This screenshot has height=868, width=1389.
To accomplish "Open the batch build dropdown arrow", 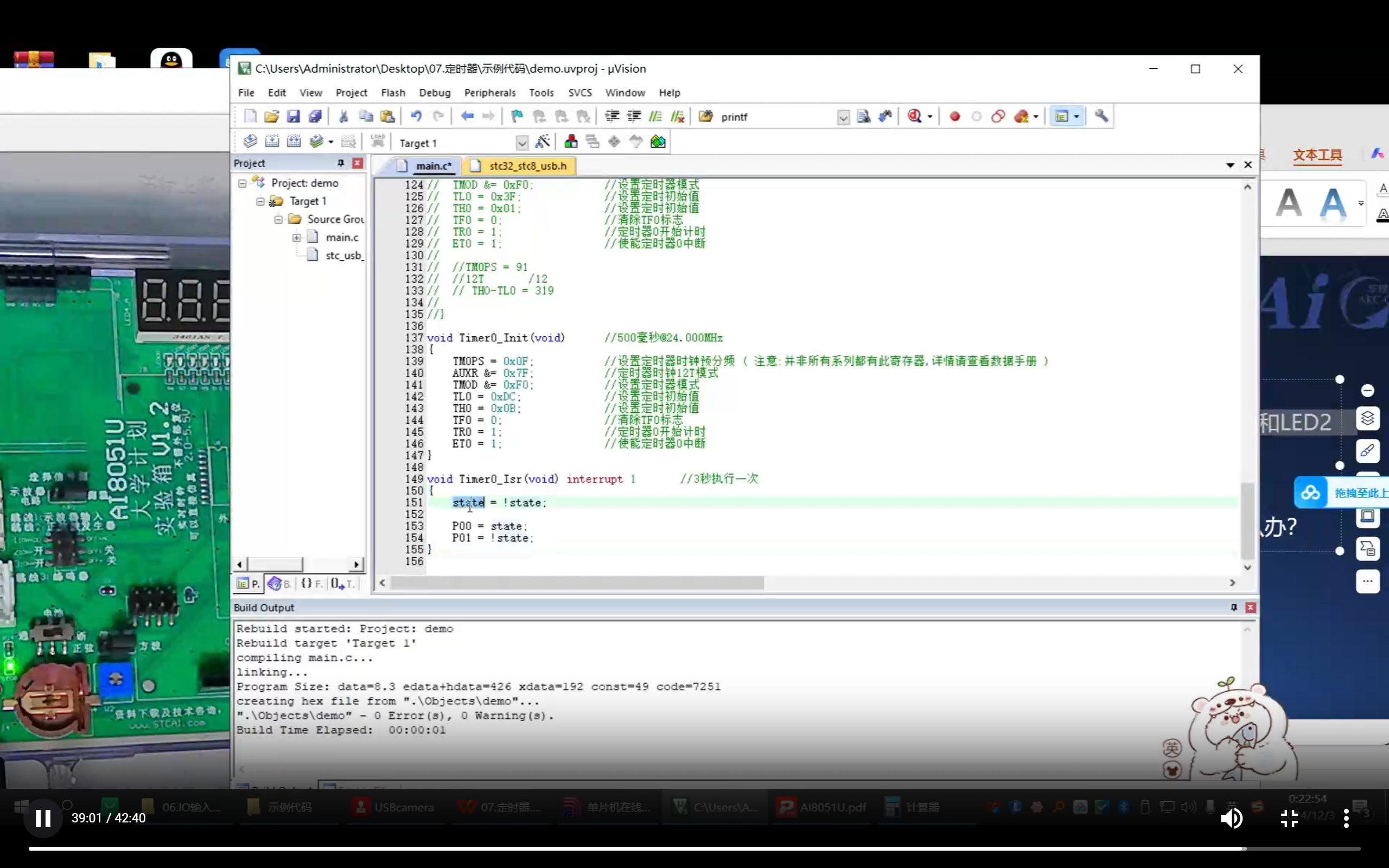I will point(330,142).
